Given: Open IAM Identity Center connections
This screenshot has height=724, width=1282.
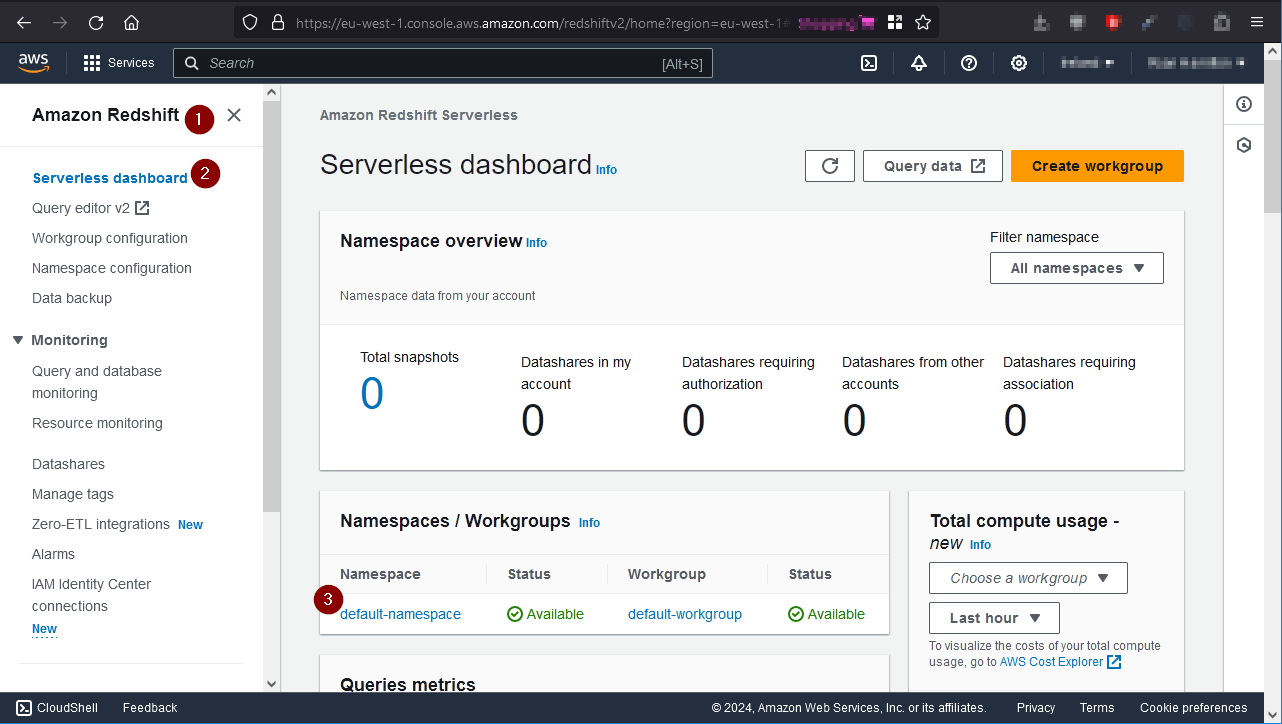Looking at the screenshot, I should coord(91,595).
